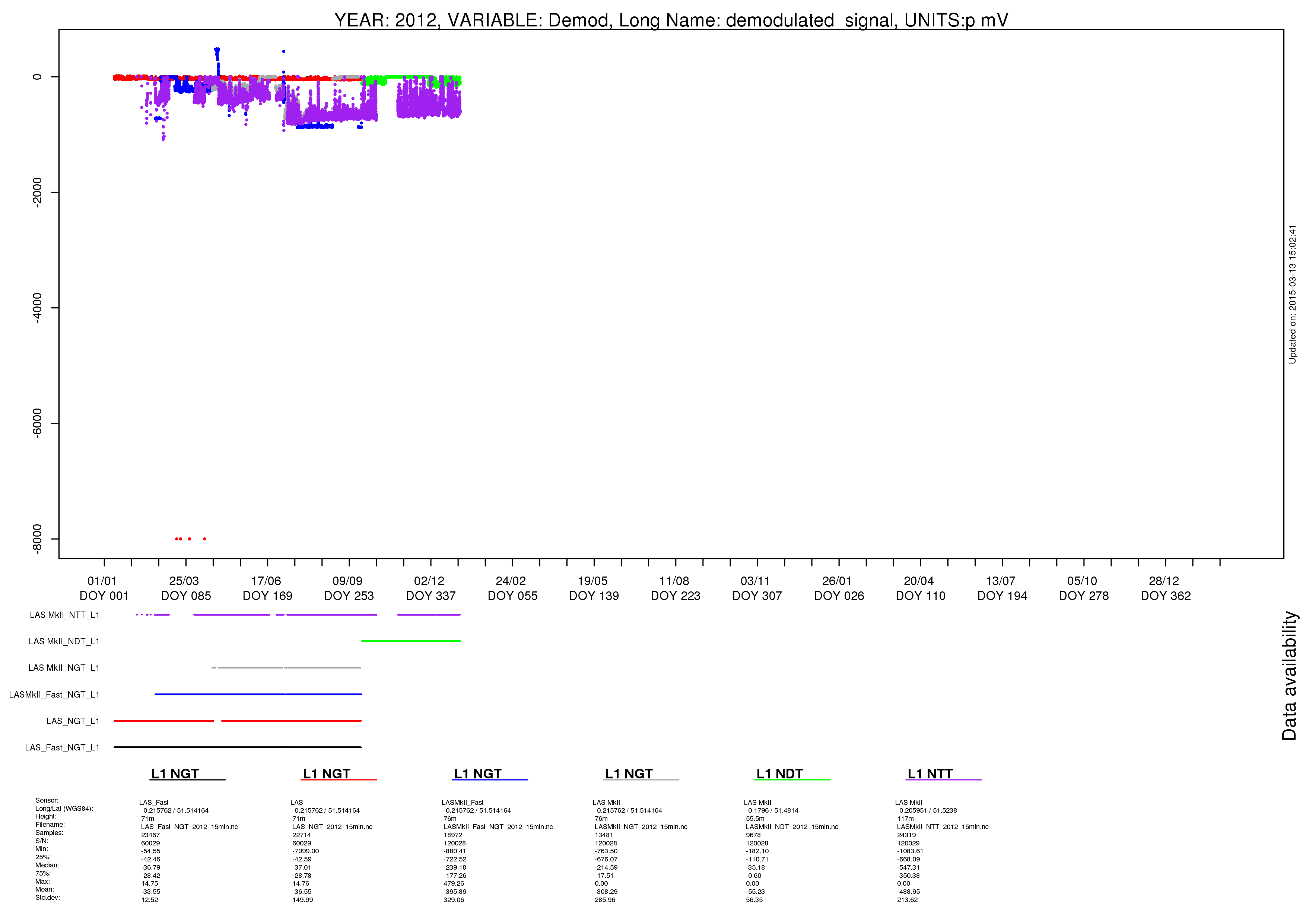Click the x-axis date '26/01'

837,581
